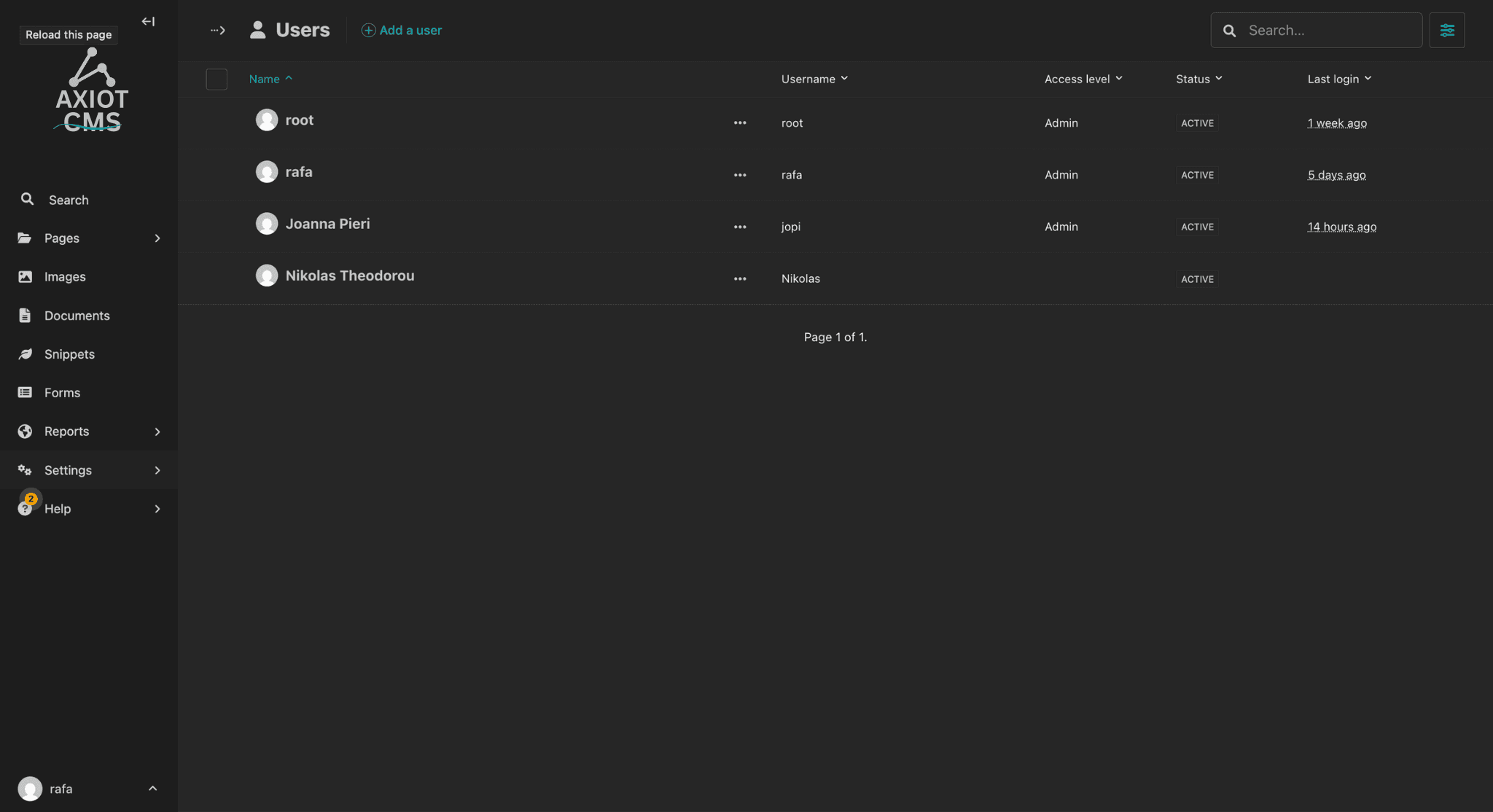Open the Snippets section in sidebar
Screen dimensions: 1493x812
coord(66,354)
